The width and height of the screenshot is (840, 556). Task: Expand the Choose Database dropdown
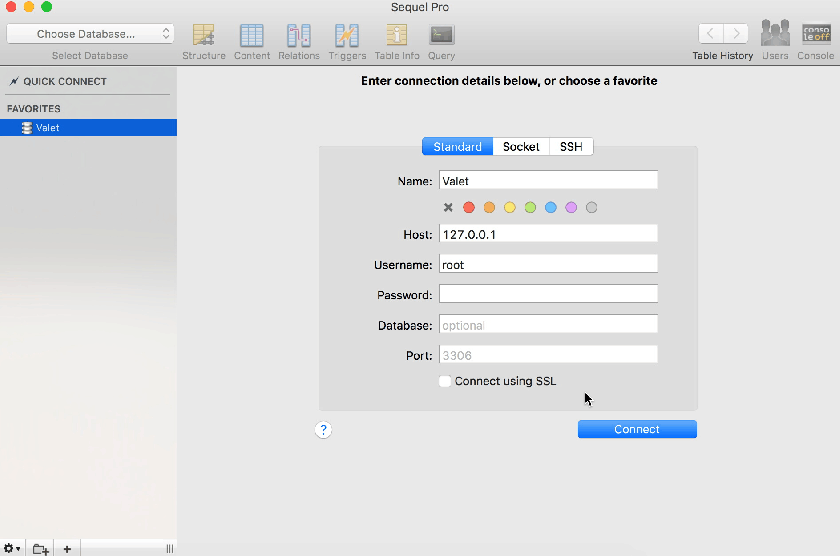pos(91,34)
